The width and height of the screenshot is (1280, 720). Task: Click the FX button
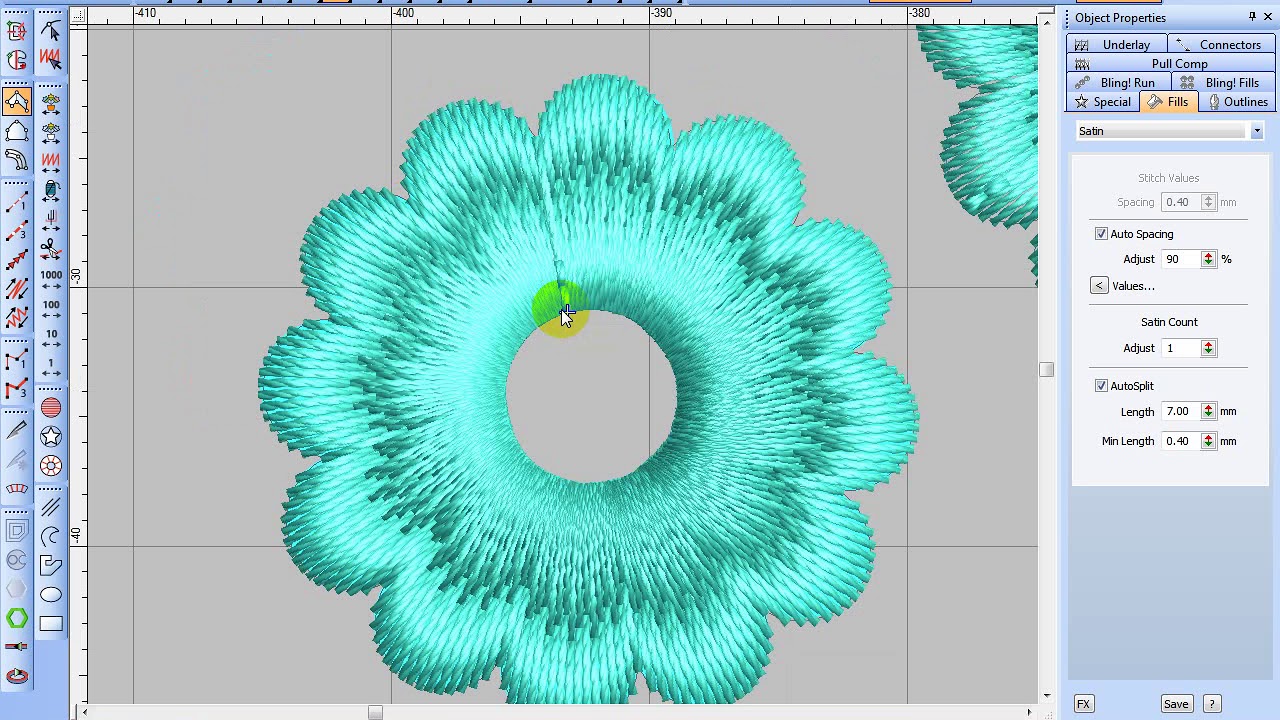[1083, 704]
